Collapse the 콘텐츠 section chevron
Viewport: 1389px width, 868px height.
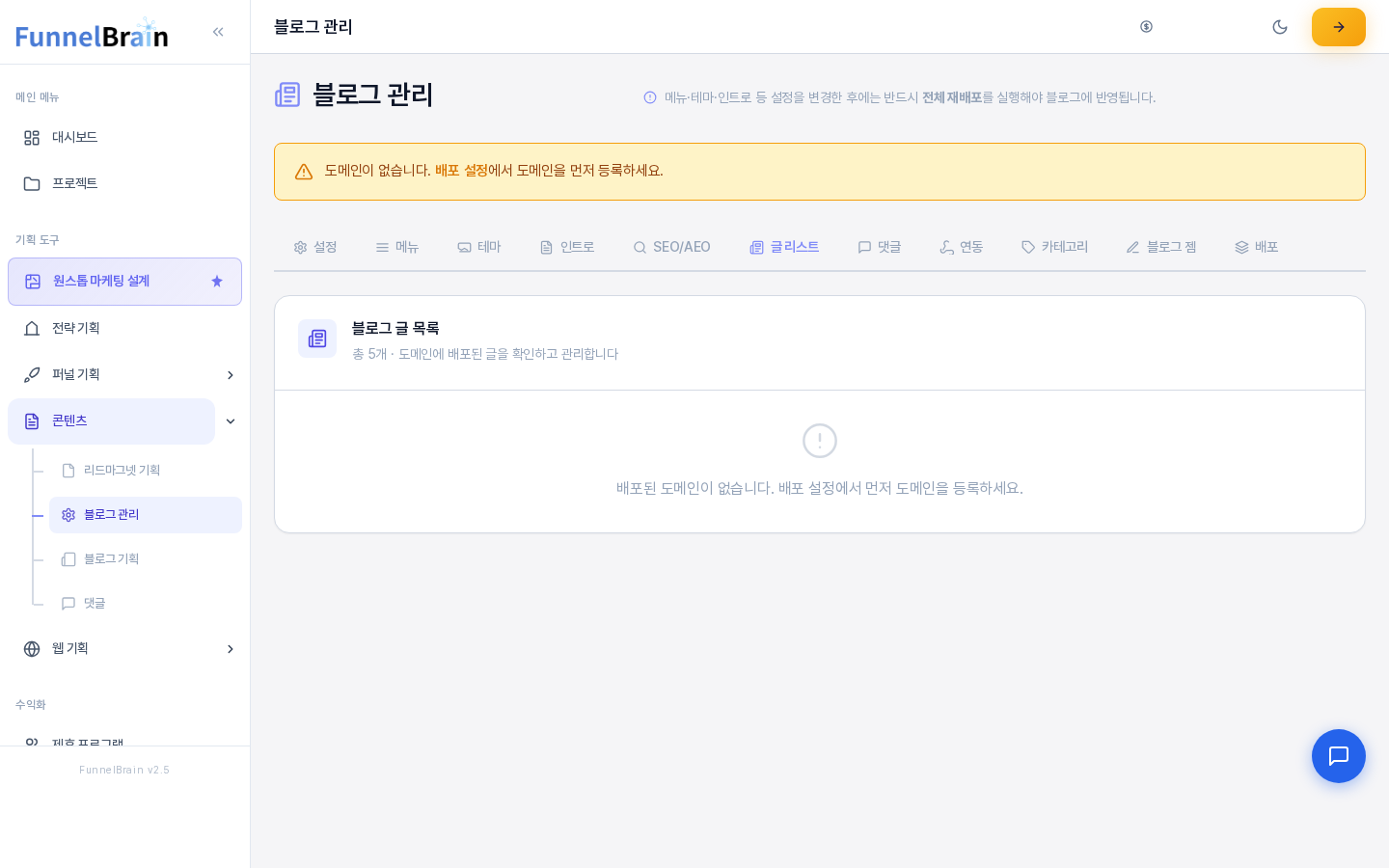coord(231,421)
